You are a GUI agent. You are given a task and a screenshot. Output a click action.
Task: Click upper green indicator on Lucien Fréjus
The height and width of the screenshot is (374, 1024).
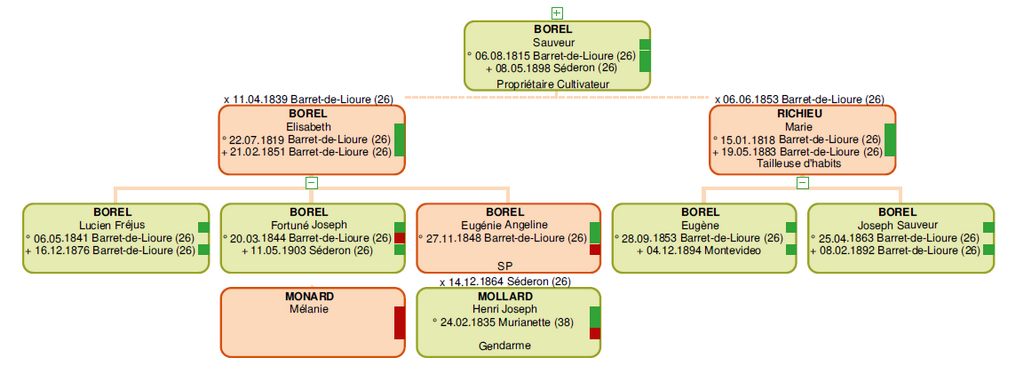(x=203, y=227)
